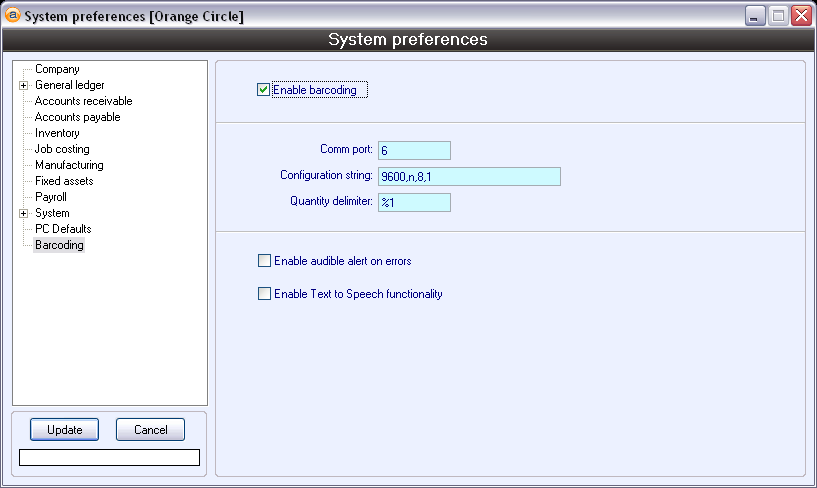Disable the Enable barcoding checkbox
The height and width of the screenshot is (488, 817).
264,90
